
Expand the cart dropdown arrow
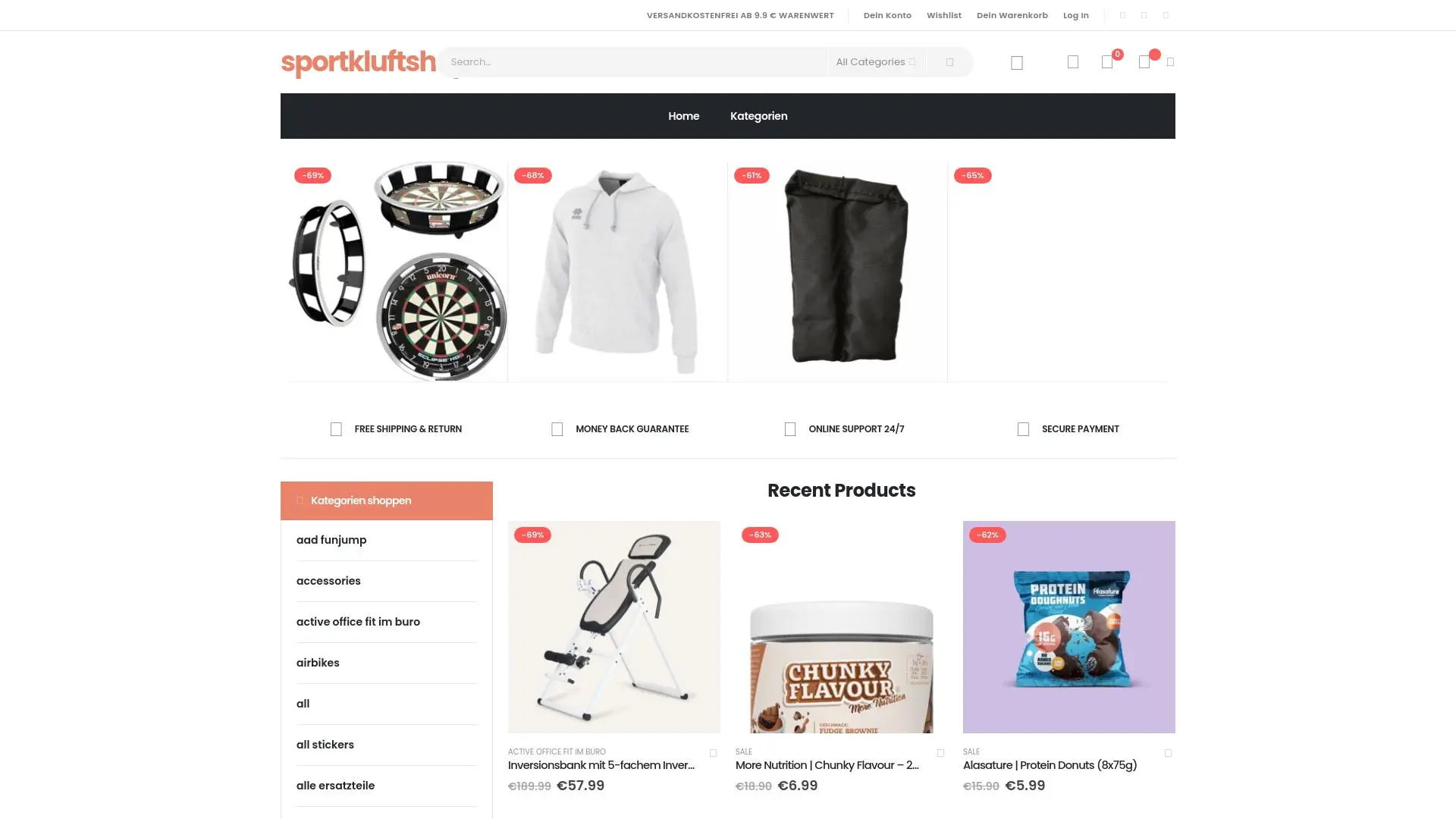tap(1170, 62)
